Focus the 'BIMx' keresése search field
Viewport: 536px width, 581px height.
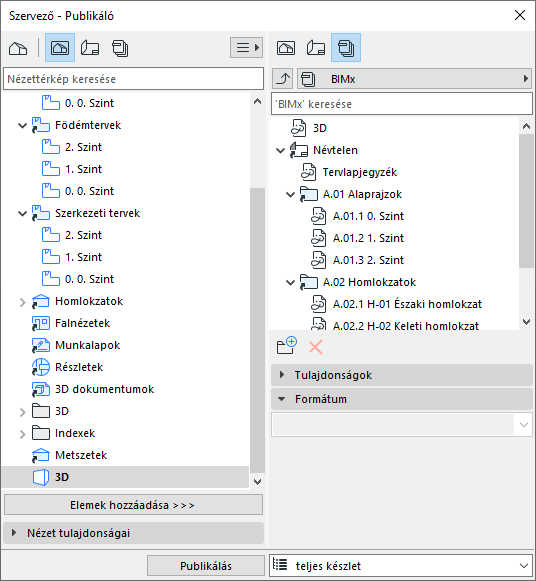point(402,104)
